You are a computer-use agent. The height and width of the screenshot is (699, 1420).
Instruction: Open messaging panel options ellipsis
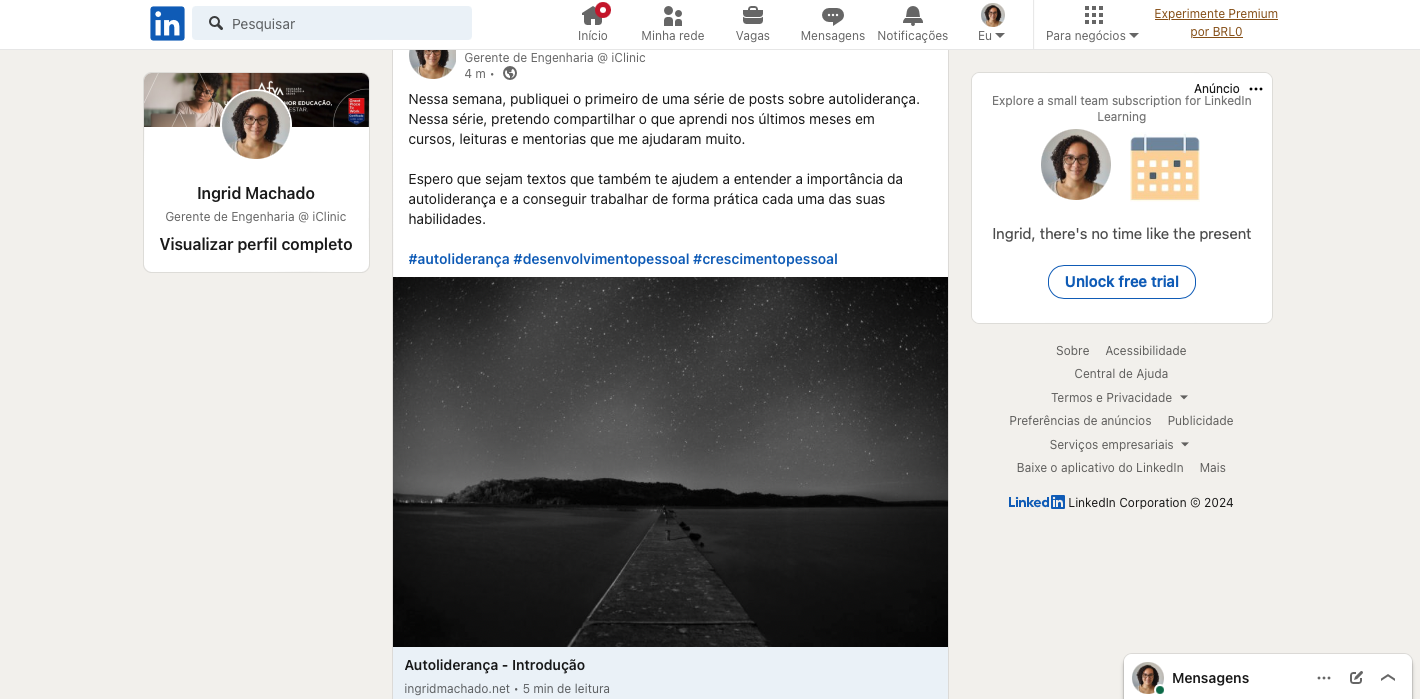tap(1324, 677)
